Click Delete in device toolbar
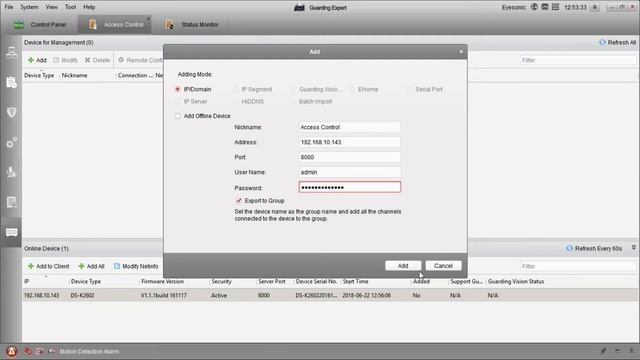The image size is (640, 360). click(x=97, y=60)
